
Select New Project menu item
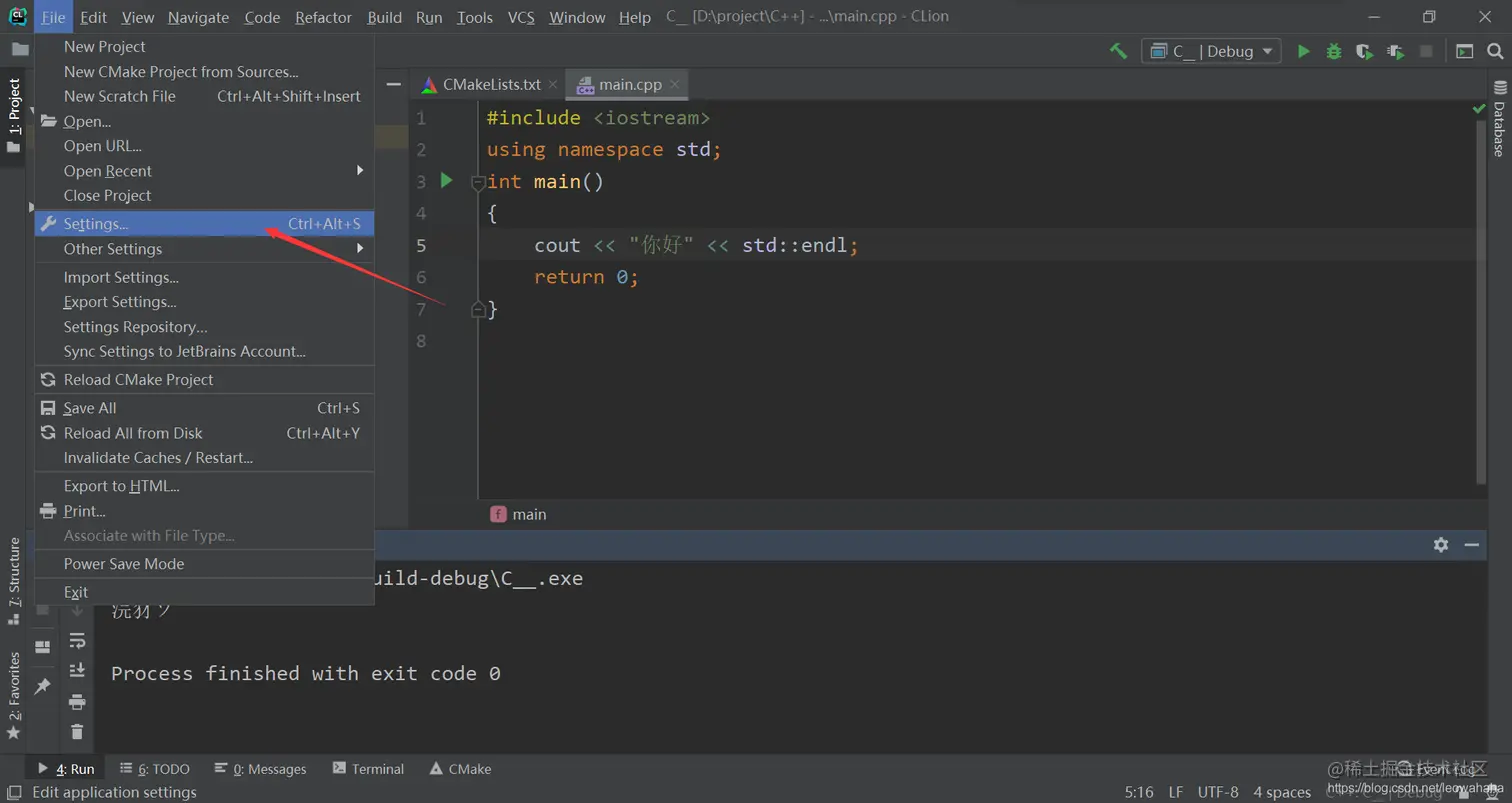pos(204,47)
